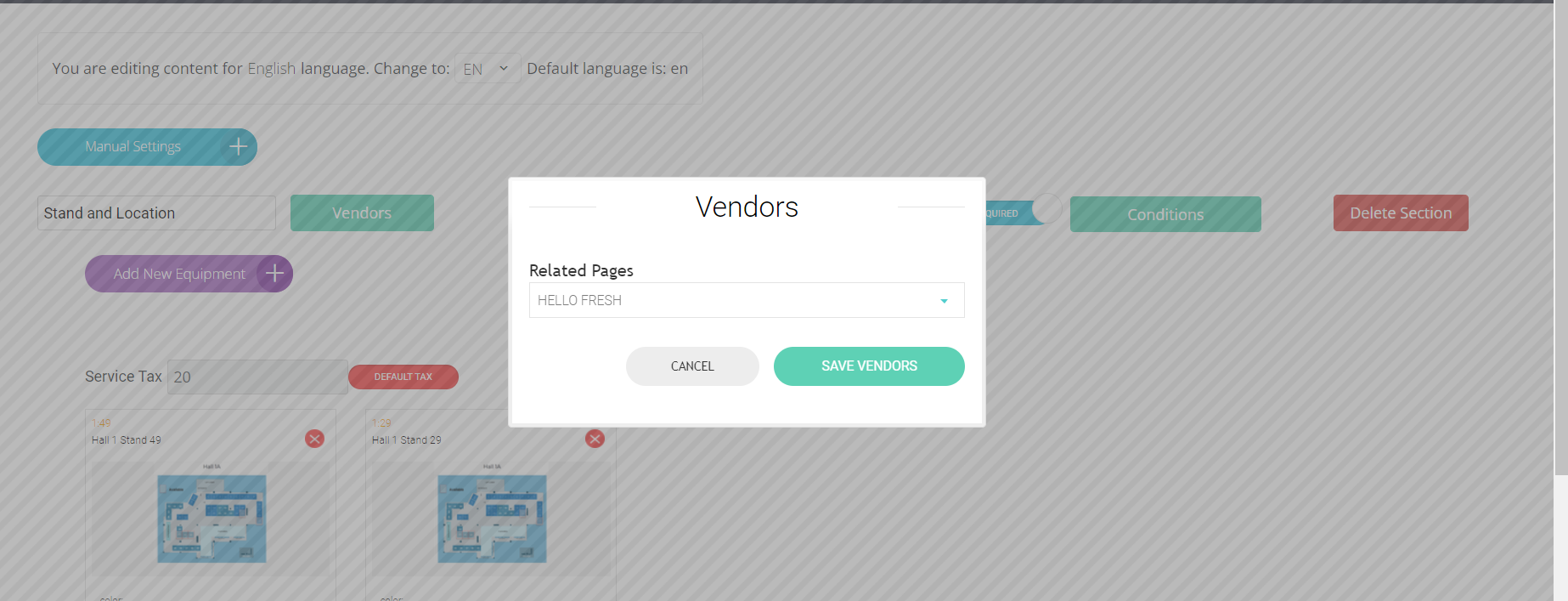1568x601 pixels.
Task: Select the Hall 1 Stand 49 floor plan thumbnail
Action: 212,519
